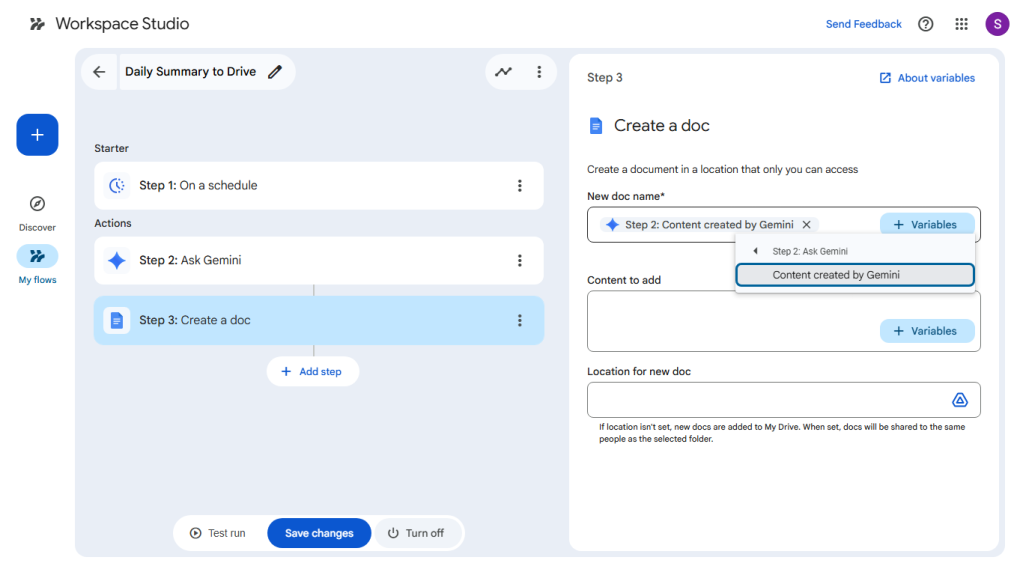
Task: Click Save changes
Action: click(319, 533)
